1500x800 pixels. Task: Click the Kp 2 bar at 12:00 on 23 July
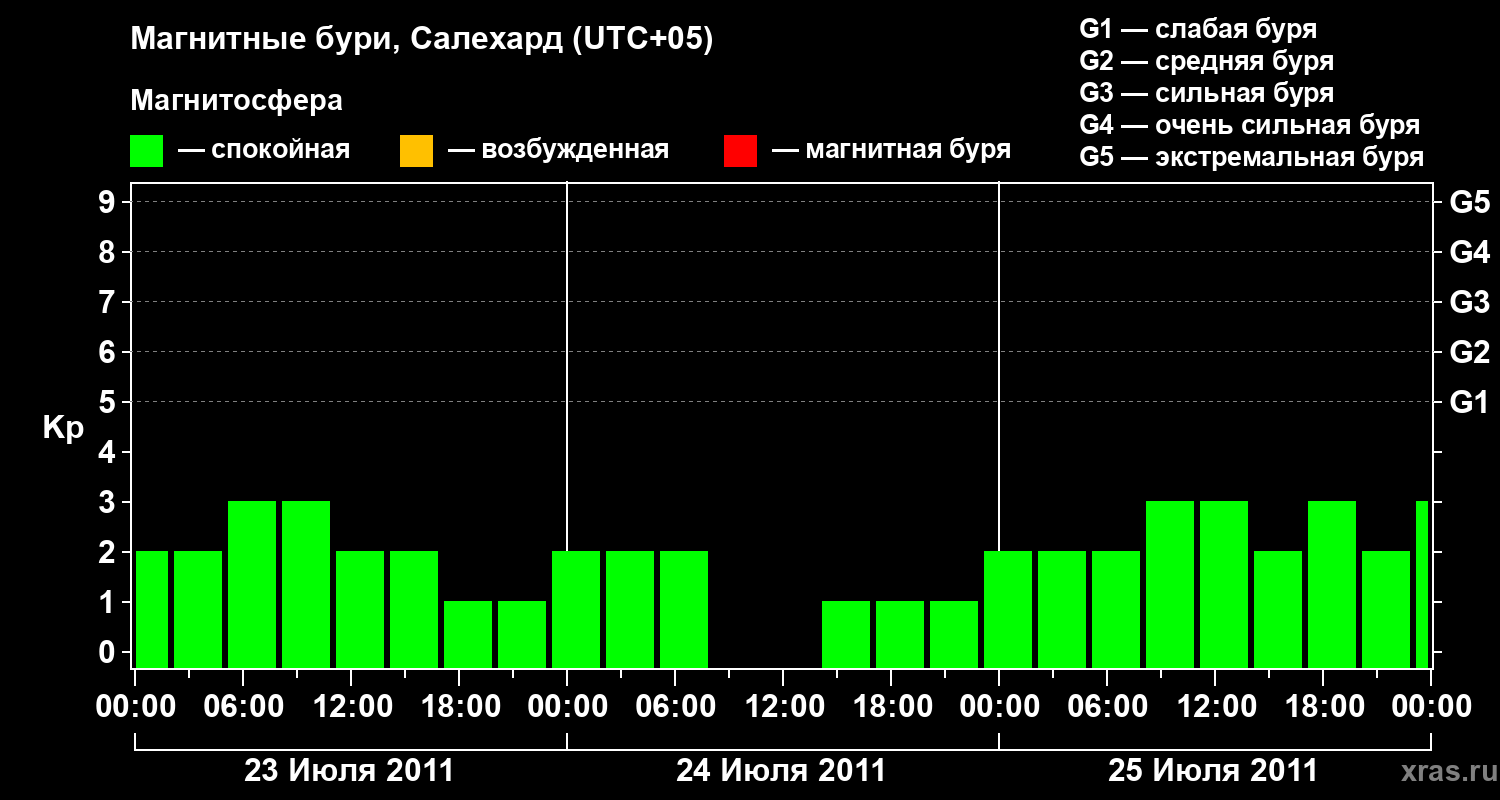coord(360,609)
